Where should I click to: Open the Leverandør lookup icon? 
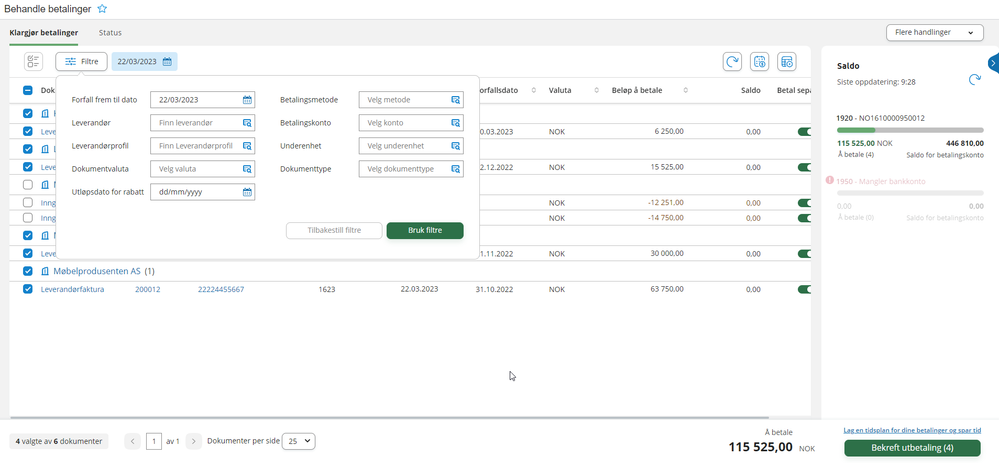[x=247, y=123]
